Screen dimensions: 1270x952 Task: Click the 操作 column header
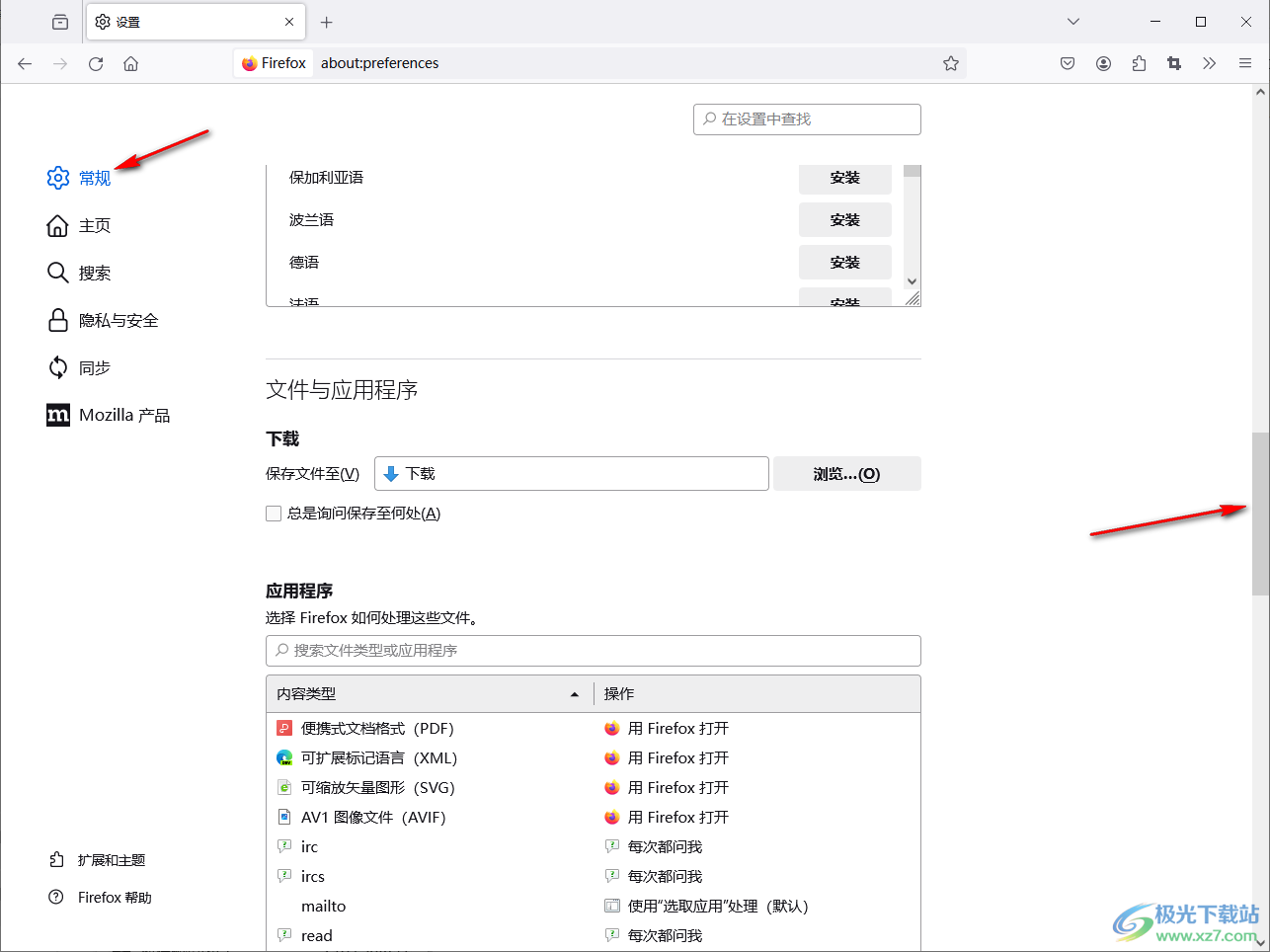point(756,694)
